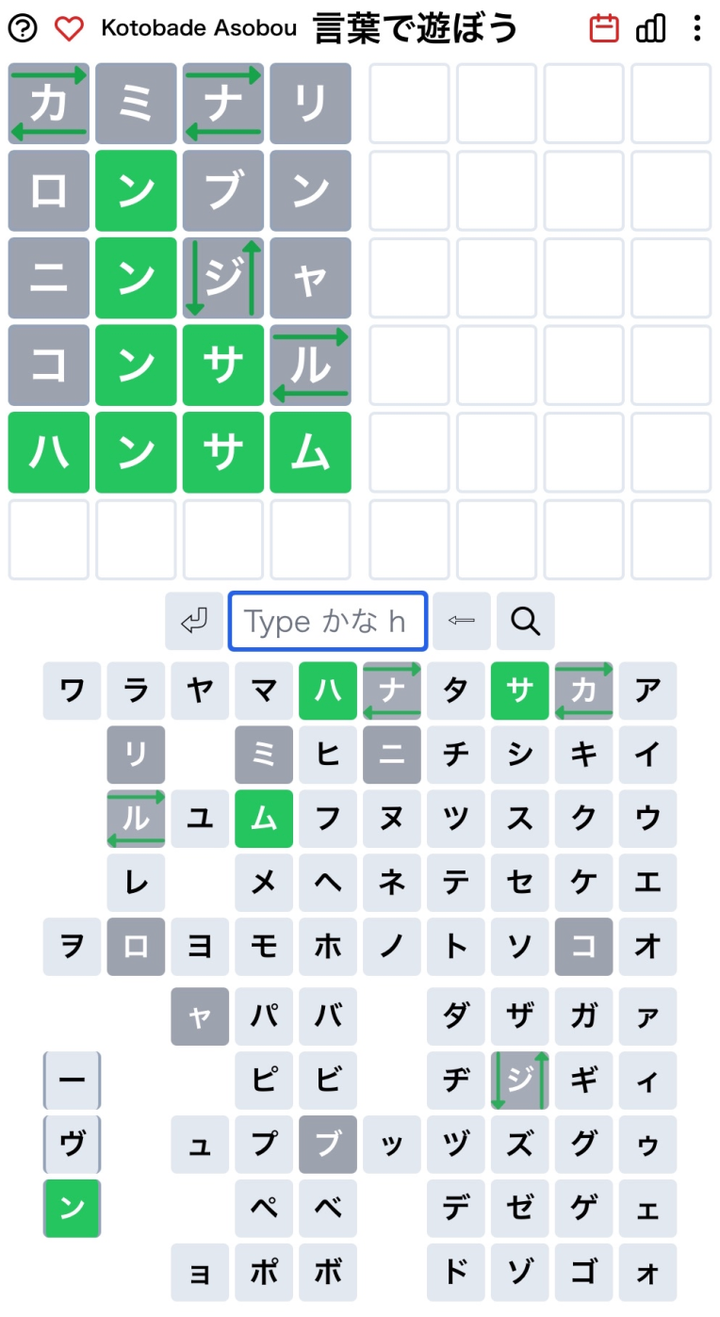Click the red heart icon
Viewport: 720px width, 1317px height.
coord(69,29)
